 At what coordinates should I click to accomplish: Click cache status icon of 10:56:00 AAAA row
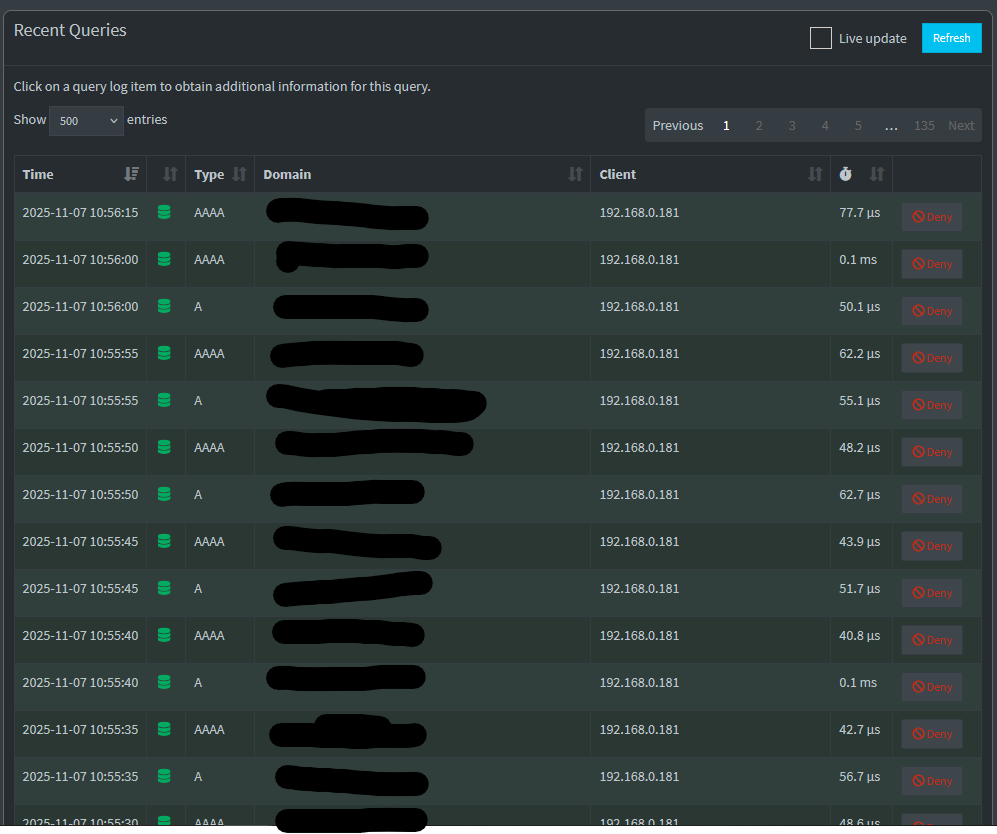point(164,259)
